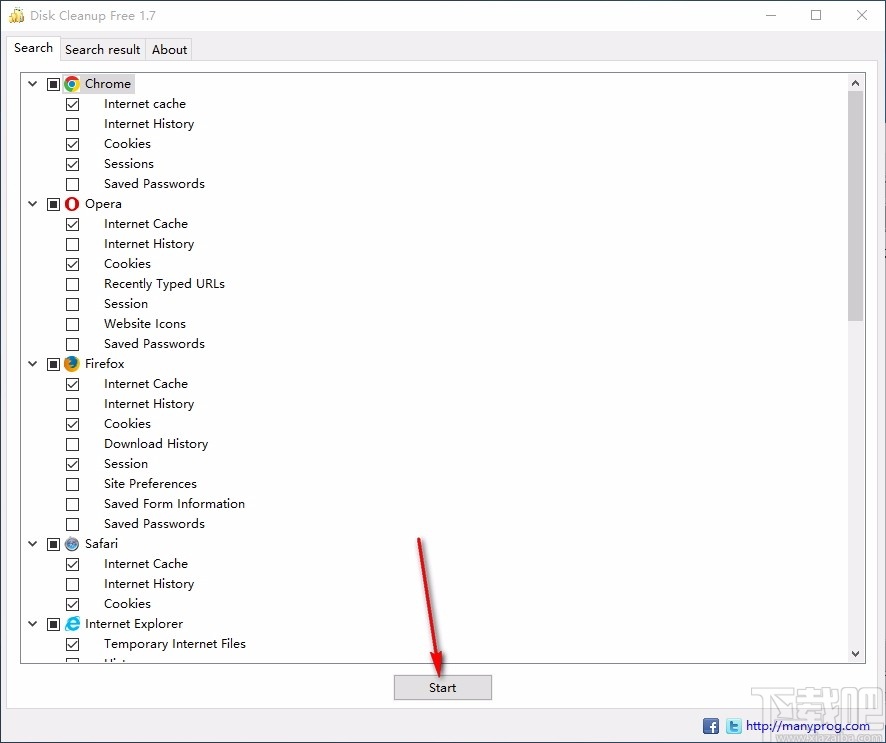Click the vertical scrollbar down arrow
The height and width of the screenshot is (743, 886).
click(856, 653)
